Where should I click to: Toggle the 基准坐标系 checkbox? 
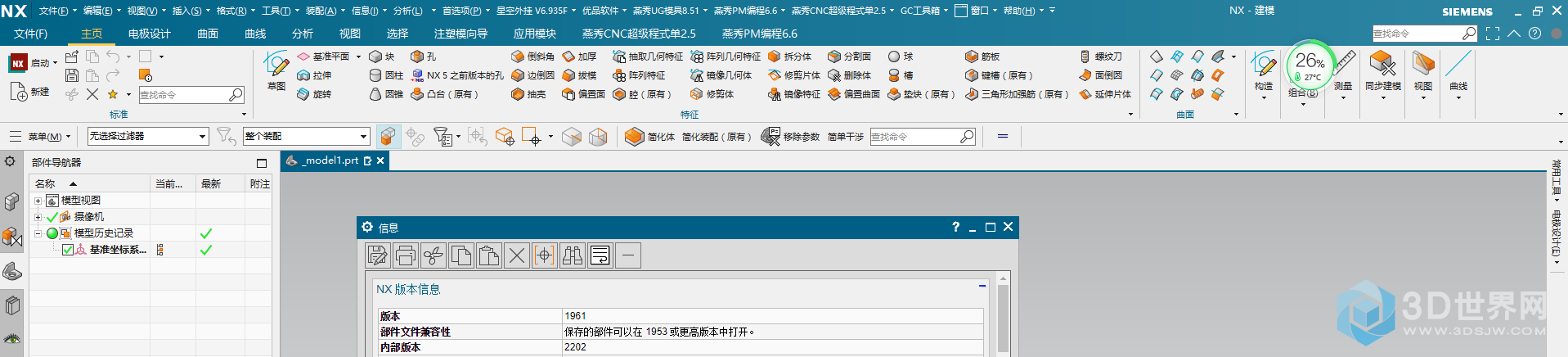tap(68, 250)
